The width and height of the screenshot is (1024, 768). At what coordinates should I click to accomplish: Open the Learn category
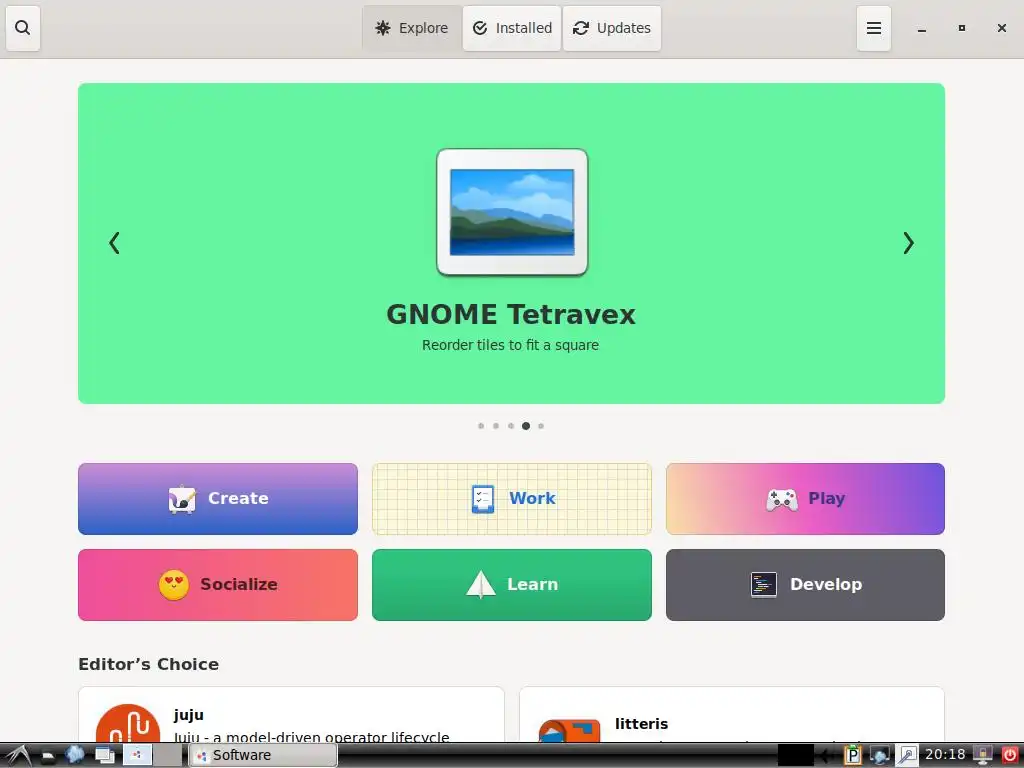tap(512, 584)
